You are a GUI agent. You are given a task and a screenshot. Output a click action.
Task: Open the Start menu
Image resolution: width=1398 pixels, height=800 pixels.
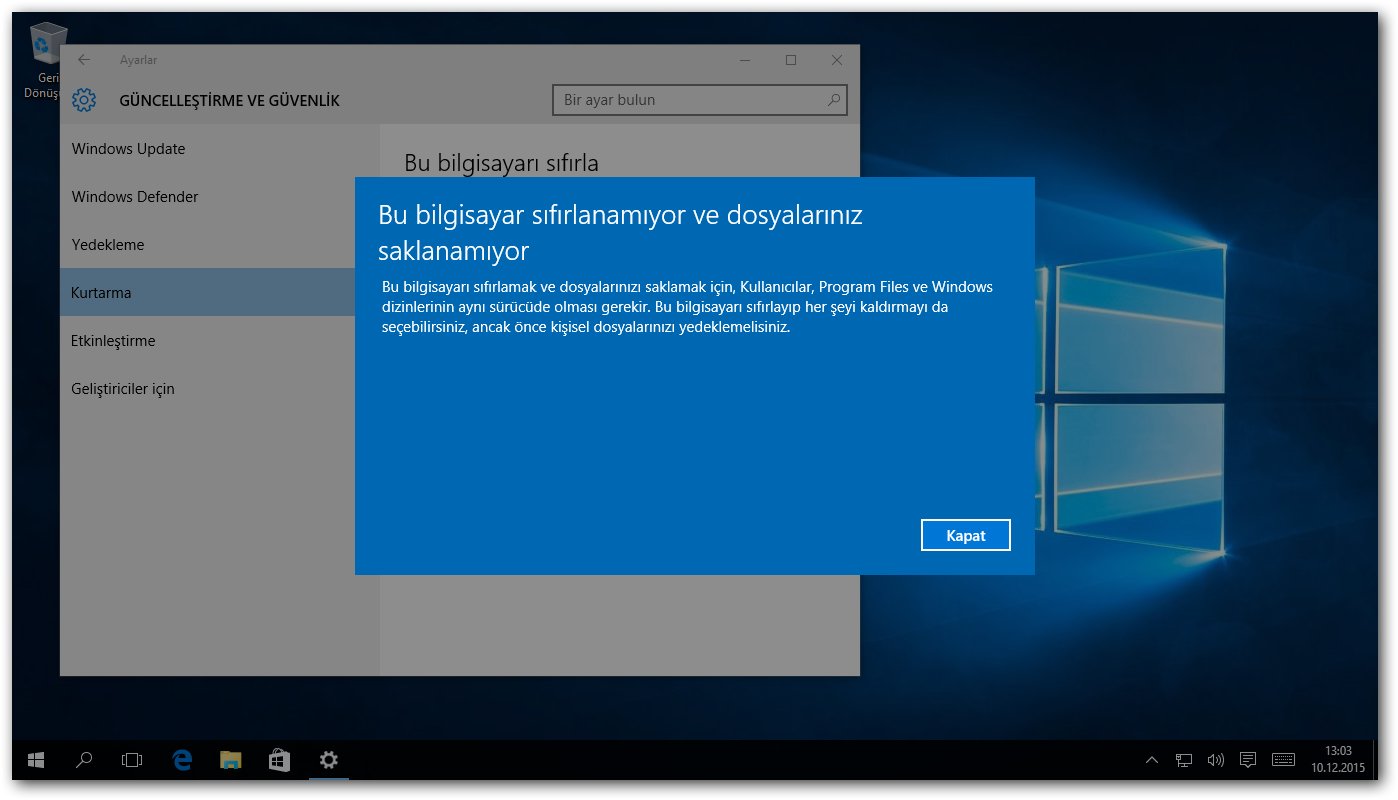click(x=36, y=760)
